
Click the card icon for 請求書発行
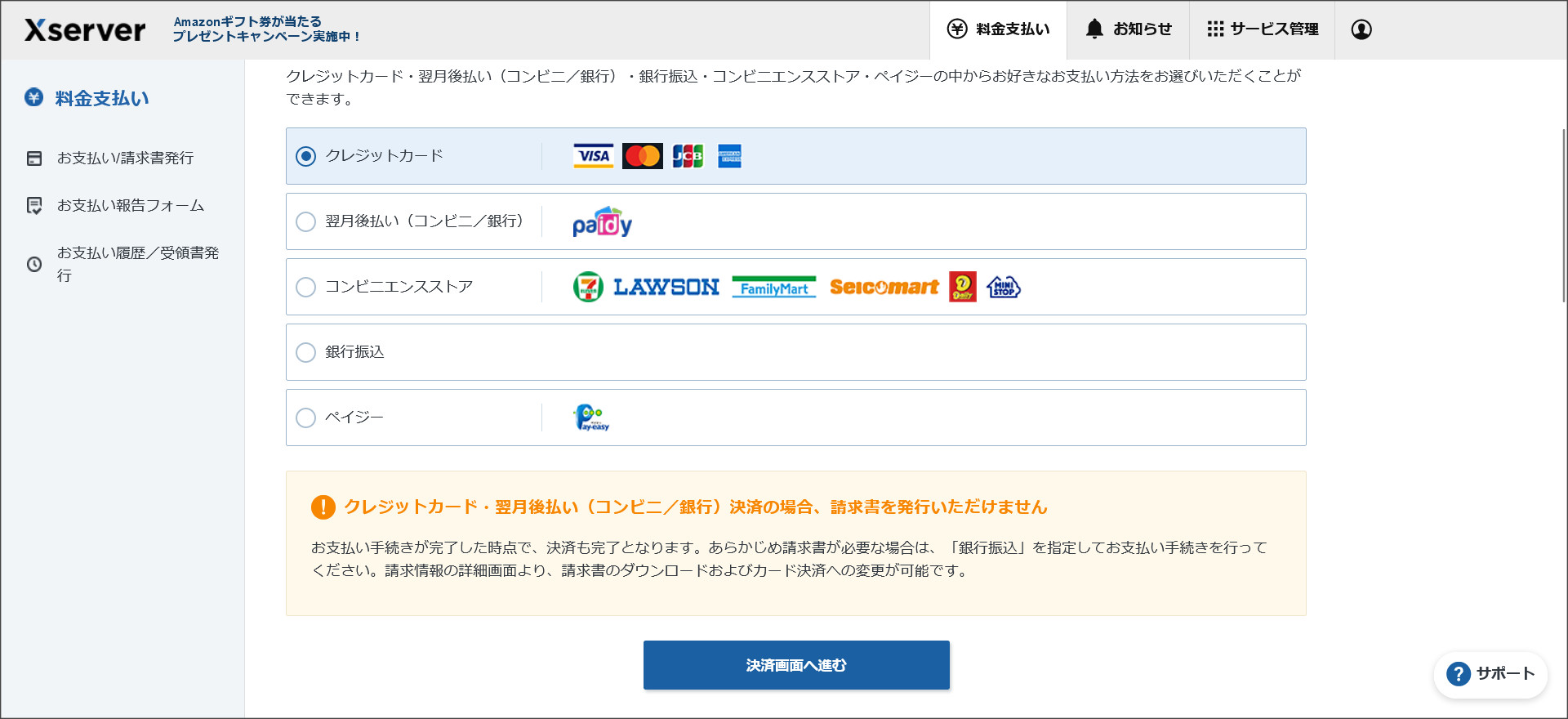34,159
